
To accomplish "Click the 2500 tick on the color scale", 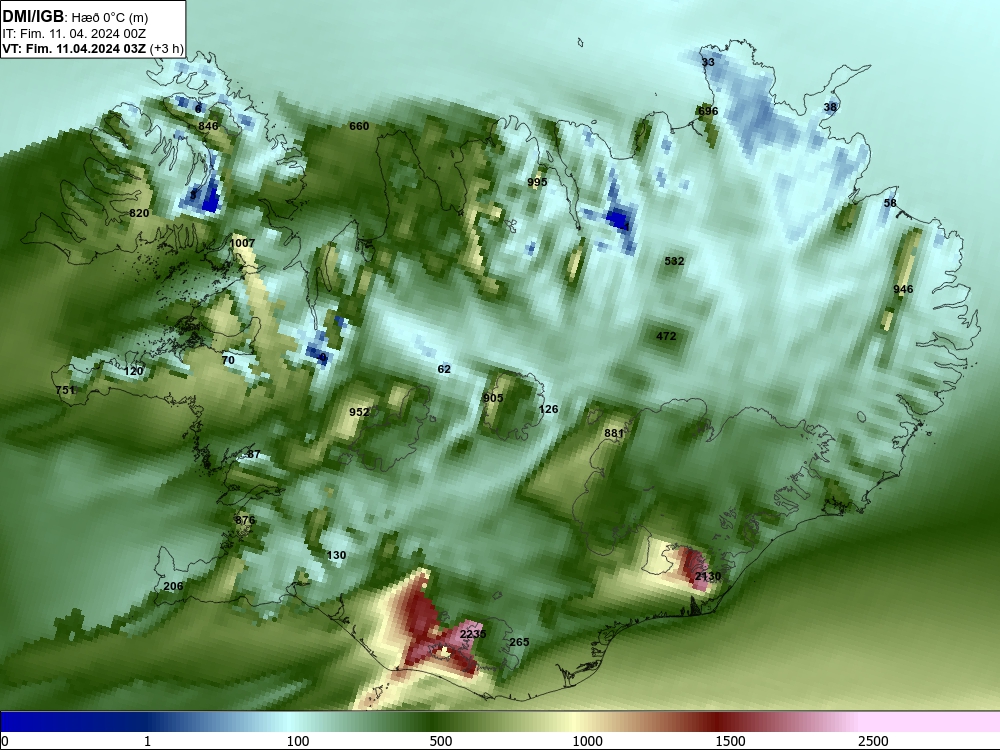I will coord(873,741).
